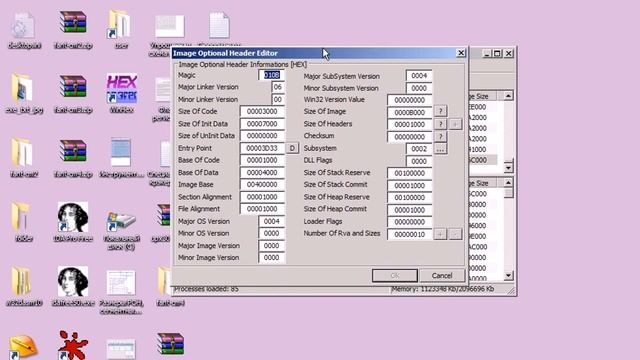This screenshot has height=360, width=640.
Task: Click the lower list's scroll-up arrow in background window
Action: coord(508,182)
